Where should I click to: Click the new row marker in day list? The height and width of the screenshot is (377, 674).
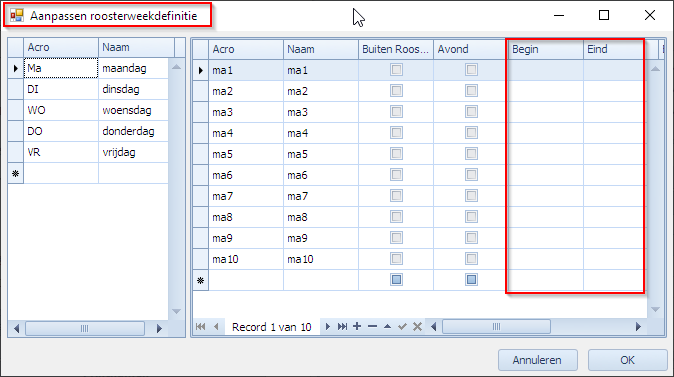coord(16,174)
